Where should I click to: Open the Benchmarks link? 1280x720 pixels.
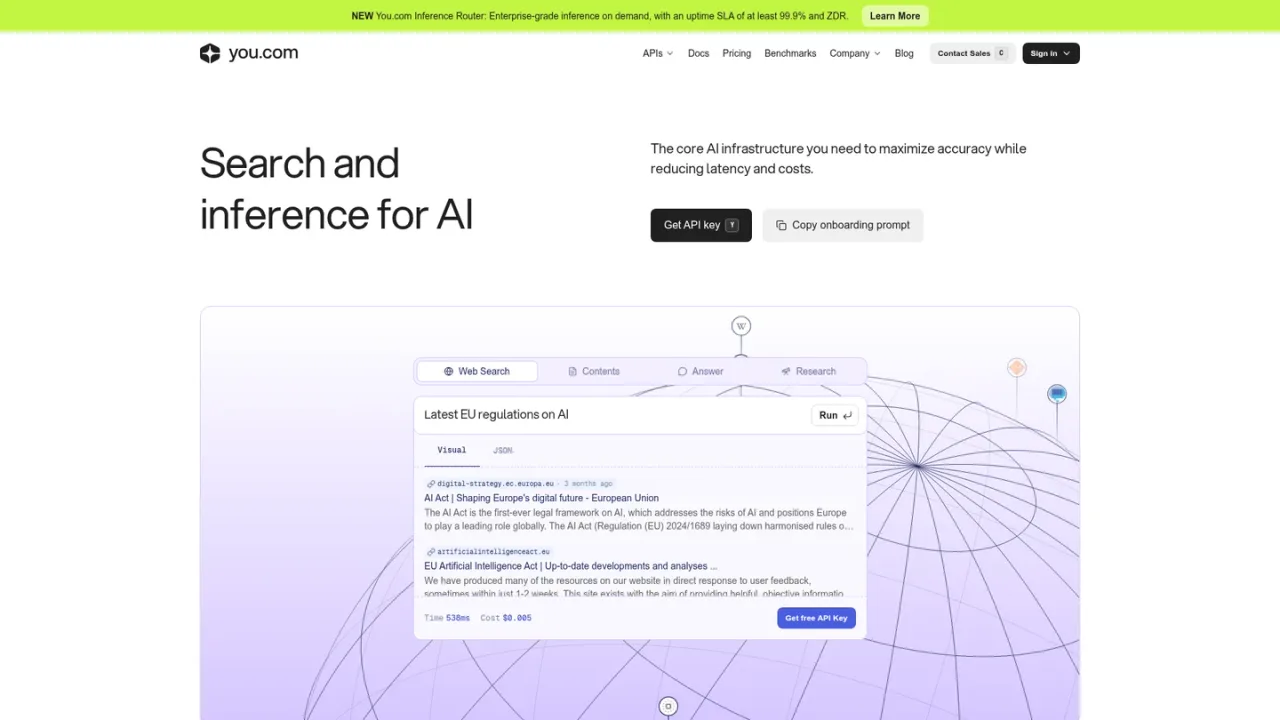(x=790, y=53)
